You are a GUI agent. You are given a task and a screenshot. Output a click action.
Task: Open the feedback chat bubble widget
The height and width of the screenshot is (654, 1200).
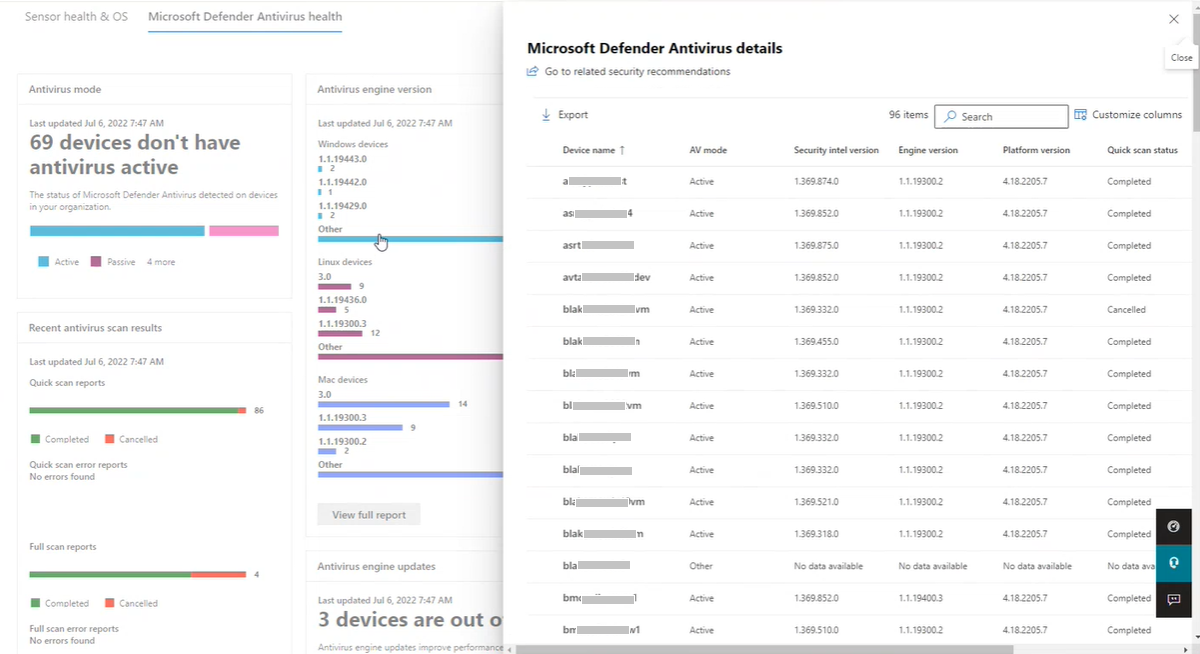pos(1174,599)
